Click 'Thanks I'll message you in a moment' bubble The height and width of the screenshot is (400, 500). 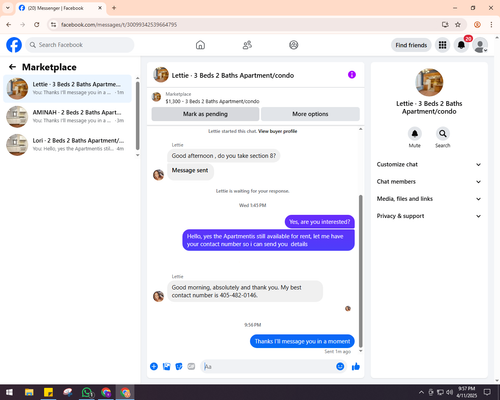pyautogui.click(x=302, y=341)
